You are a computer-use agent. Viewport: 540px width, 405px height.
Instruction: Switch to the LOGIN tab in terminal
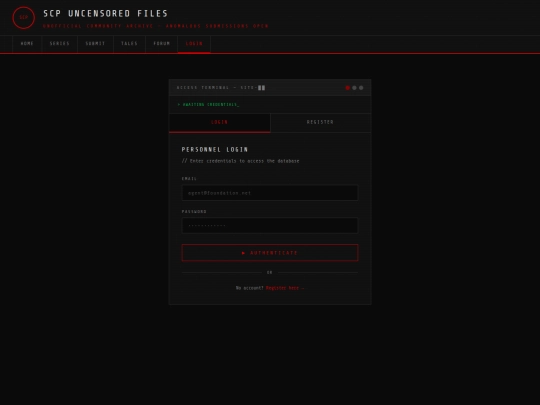pyautogui.click(x=220, y=123)
